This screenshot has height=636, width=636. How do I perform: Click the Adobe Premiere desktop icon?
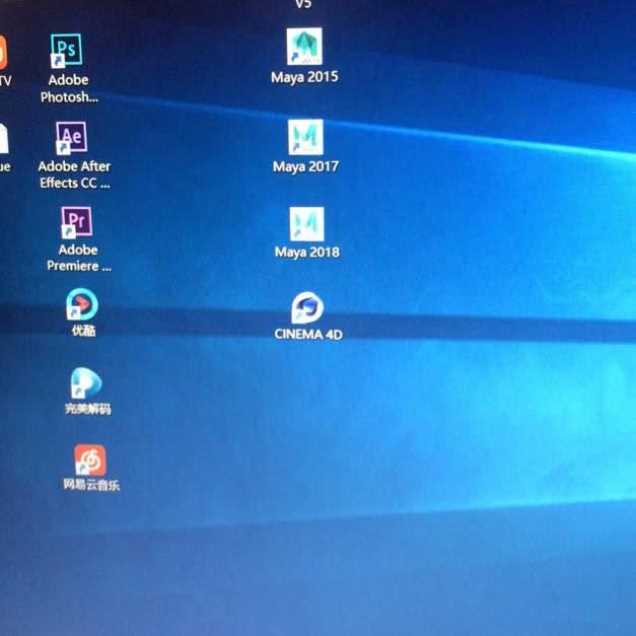(x=77, y=222)
